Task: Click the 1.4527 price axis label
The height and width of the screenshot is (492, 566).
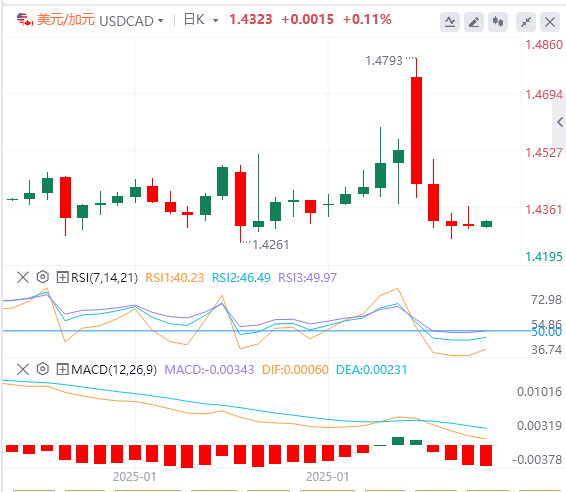Action: coord(544,153)
